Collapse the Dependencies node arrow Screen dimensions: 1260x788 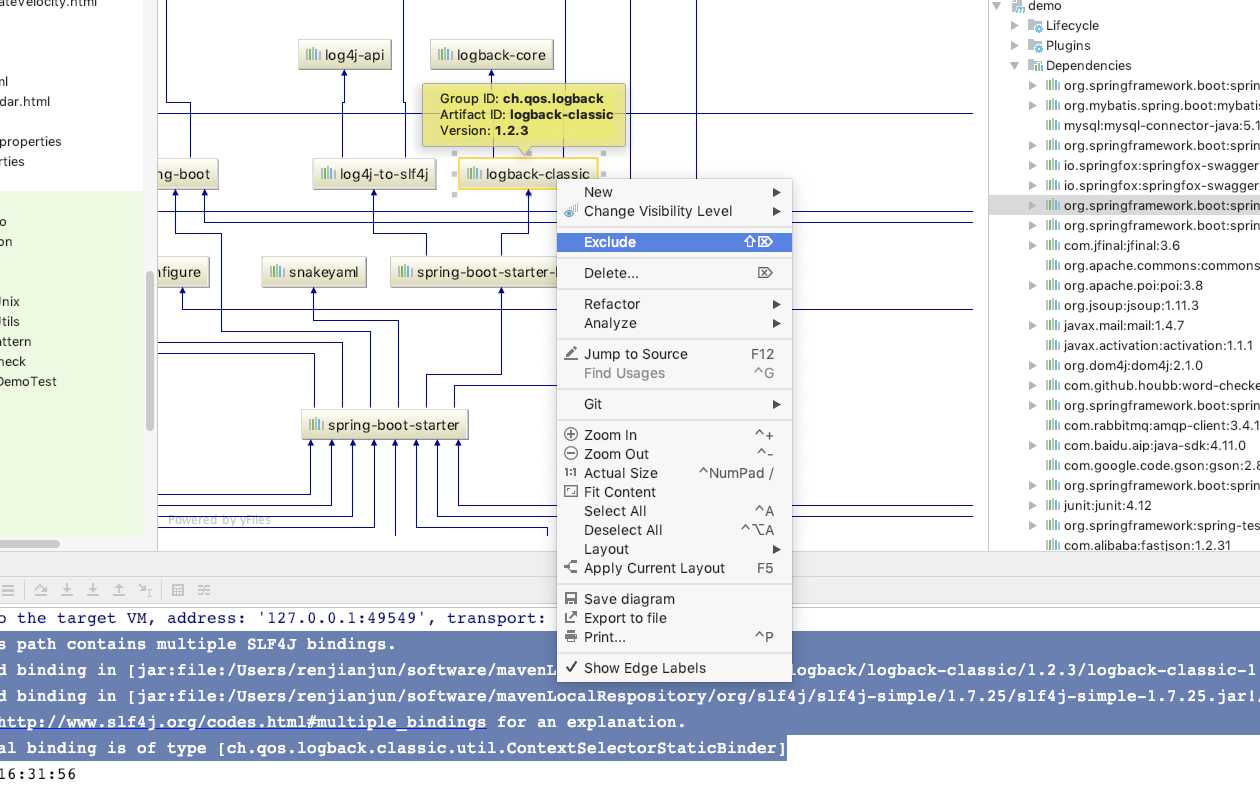tap(1015, 66)
